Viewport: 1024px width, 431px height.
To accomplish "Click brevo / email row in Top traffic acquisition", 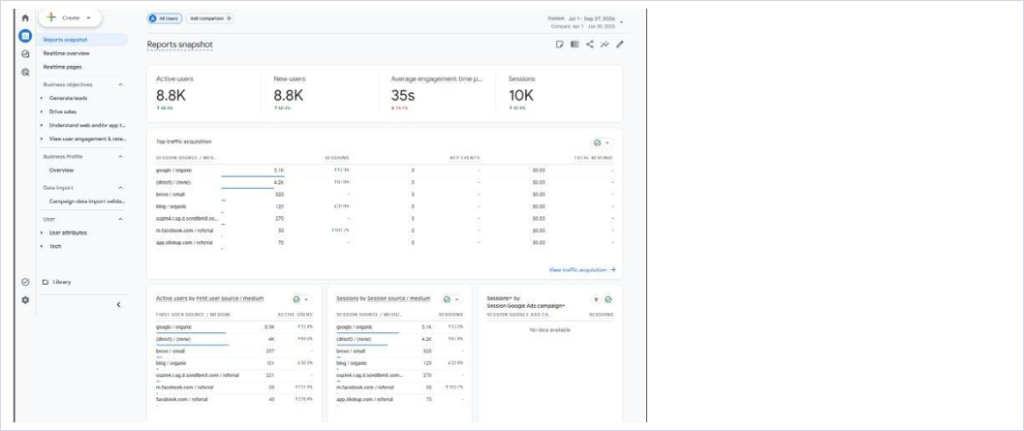I will click(384, 195).
